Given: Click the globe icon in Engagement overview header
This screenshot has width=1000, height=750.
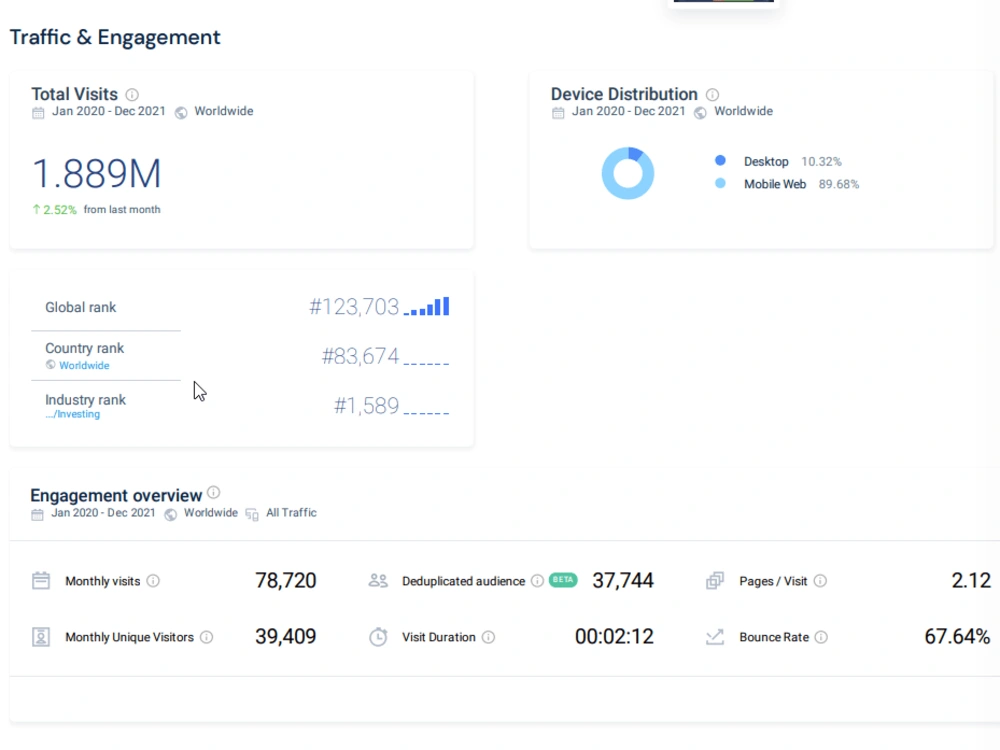Looking at the screenshot, I should coord(170,515).
